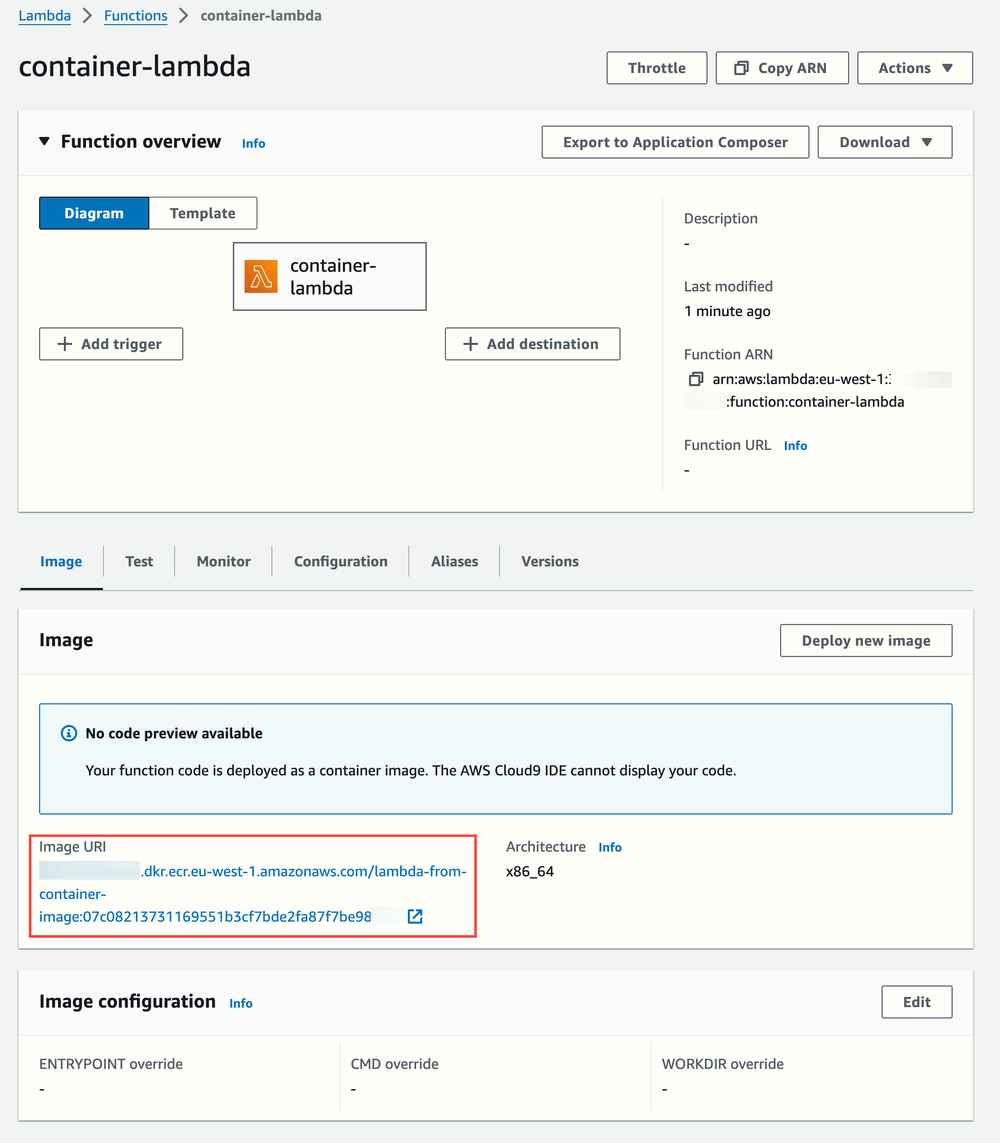The image size is (1000, 1143).
Task: Throttle the container-lambda function
Action: click(x=656, y=67)
